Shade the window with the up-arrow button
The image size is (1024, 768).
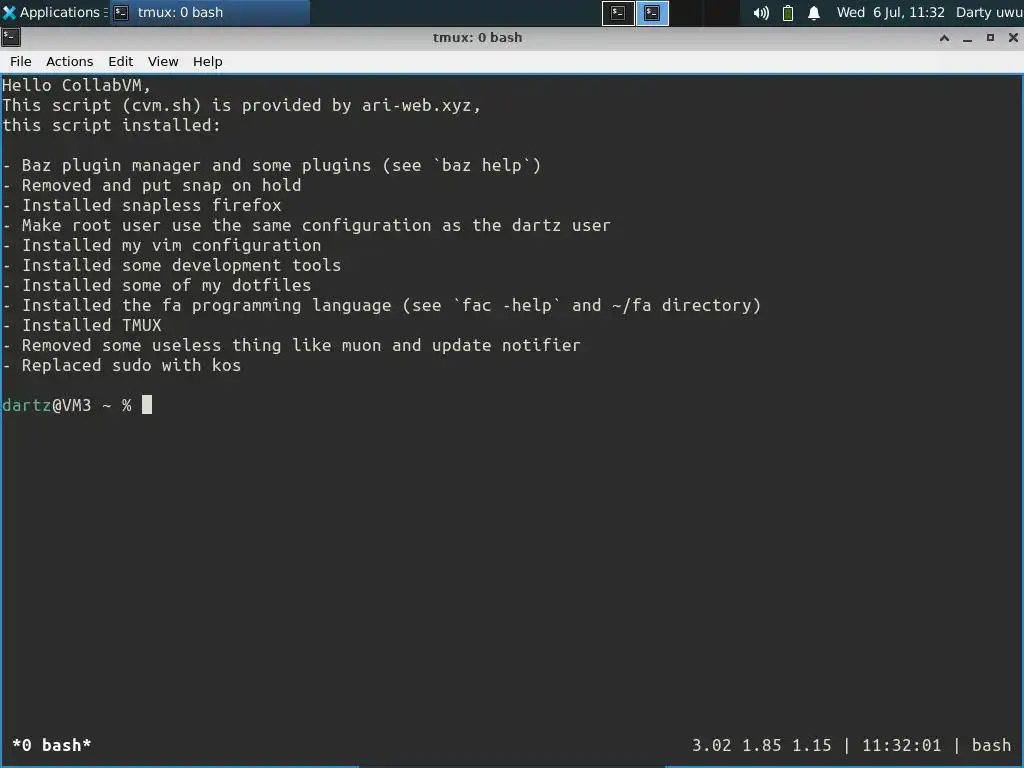coord(944,38)
